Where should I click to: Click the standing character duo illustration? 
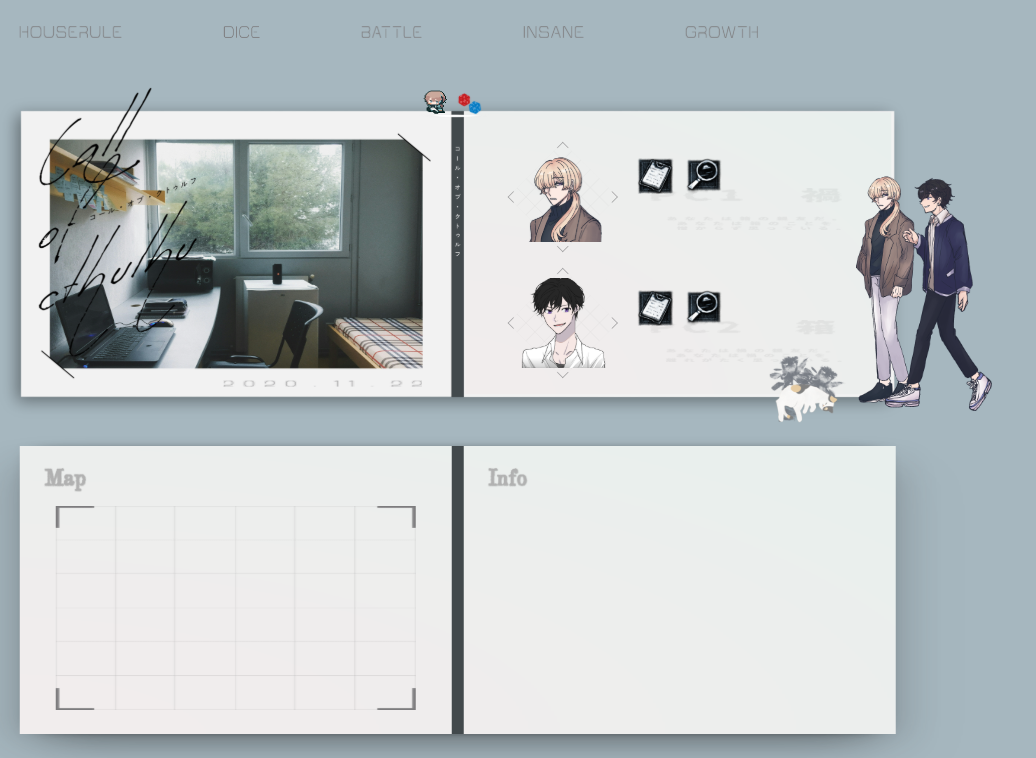(x=922, y=292)
